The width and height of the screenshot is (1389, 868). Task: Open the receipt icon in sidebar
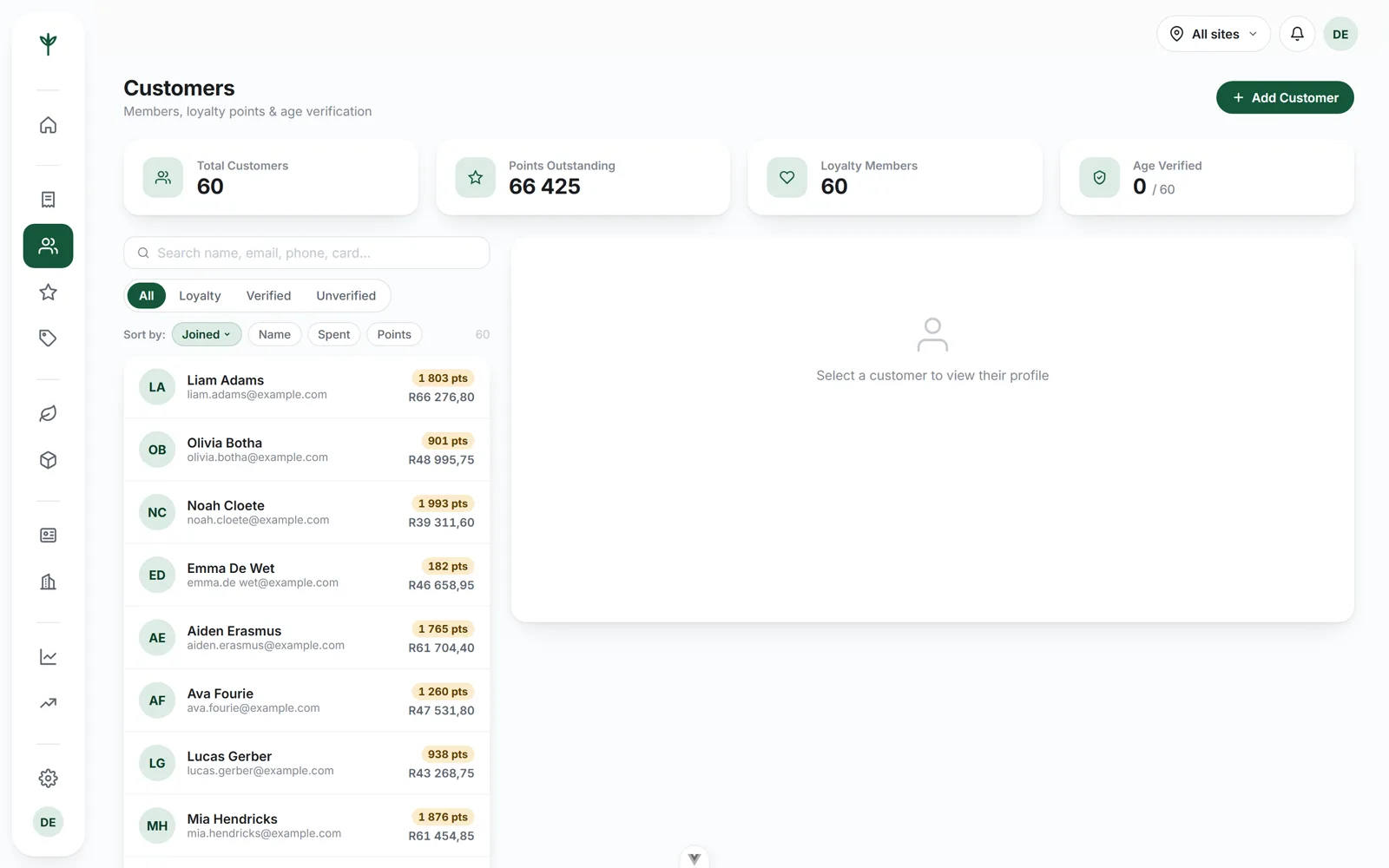[48, 200]
